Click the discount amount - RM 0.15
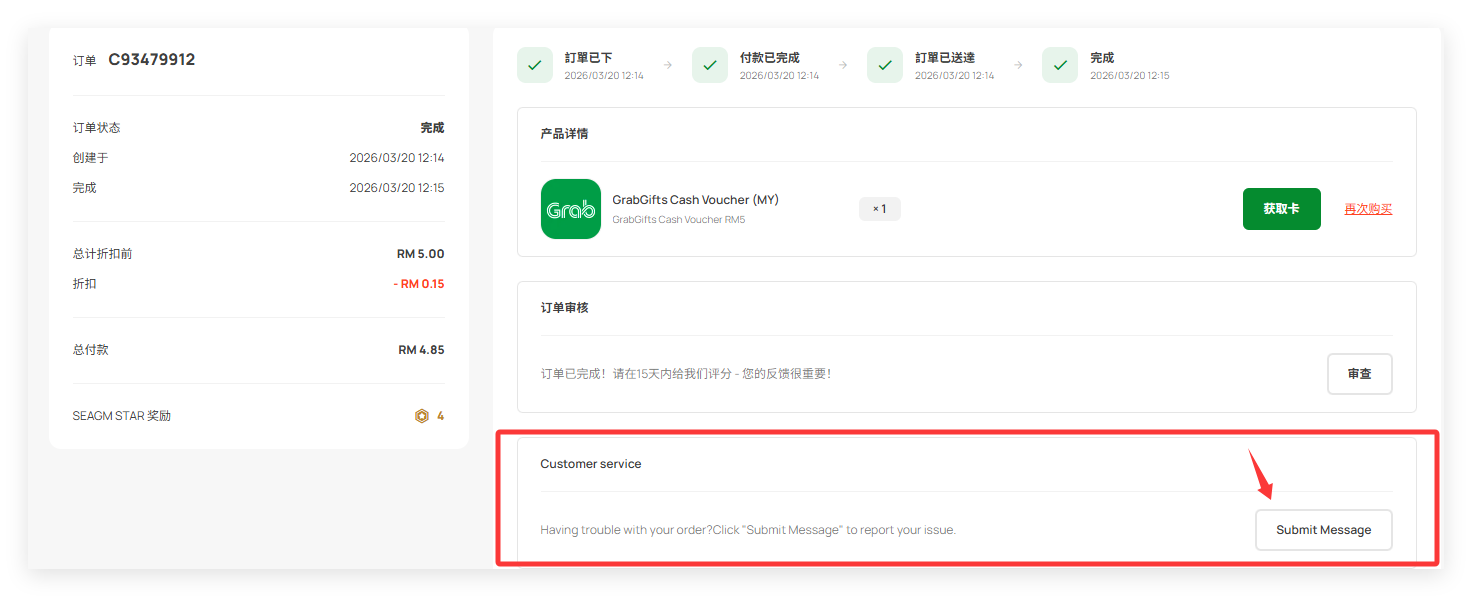The image size is (1472, 597). click(419, 284)
